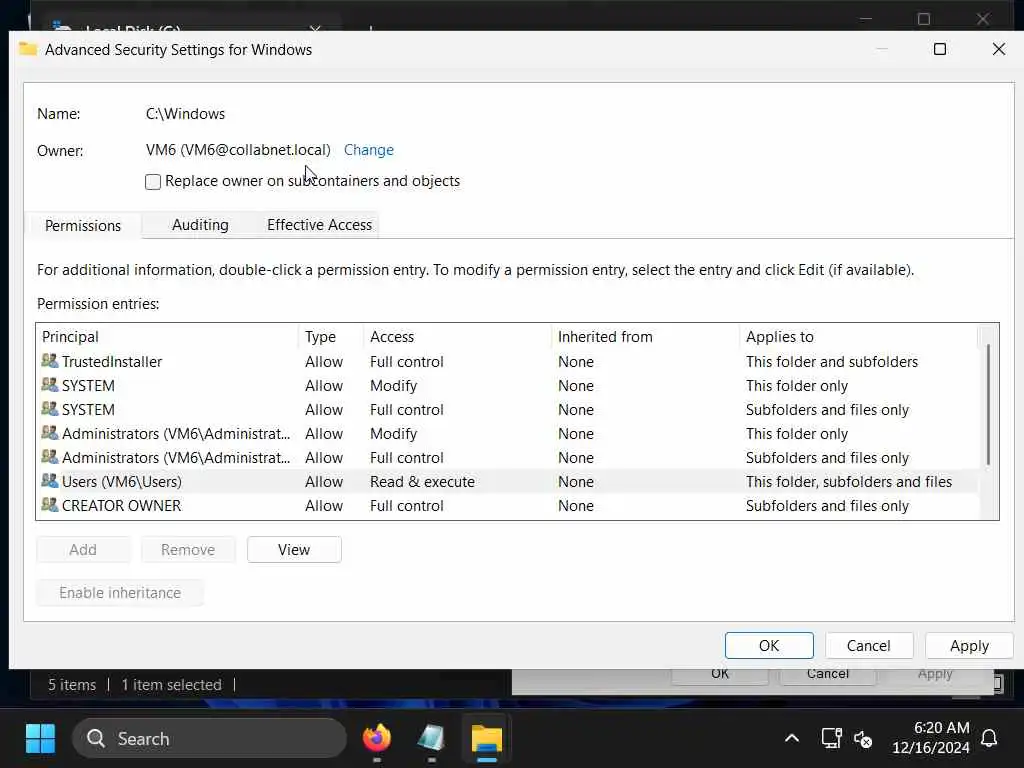The image size is (1024, 768).
Task: Click the C:\Windows name value
Action: pyautogui.click(x=185, y=114)
